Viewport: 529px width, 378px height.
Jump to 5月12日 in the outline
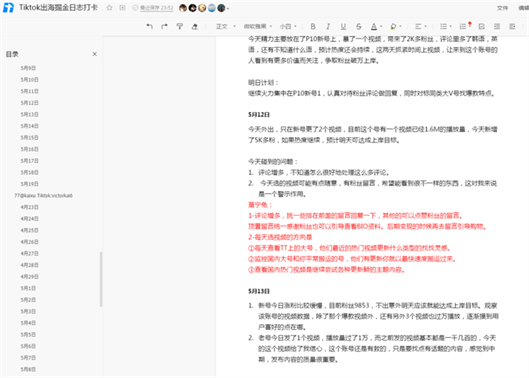(x=29, y=103)
